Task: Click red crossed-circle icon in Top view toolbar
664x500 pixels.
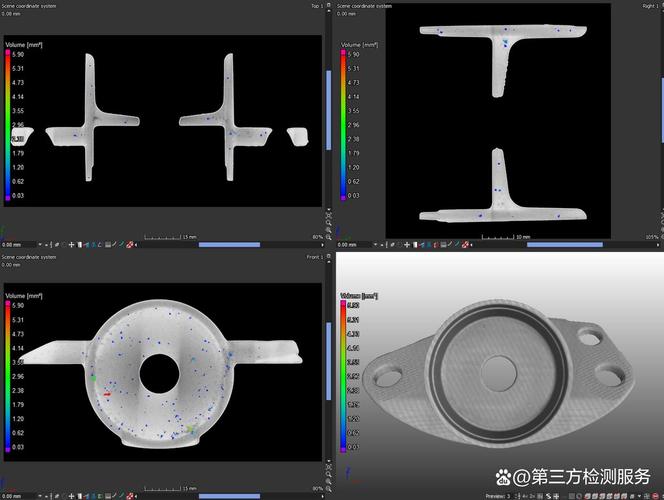Action: coord(130,244)
